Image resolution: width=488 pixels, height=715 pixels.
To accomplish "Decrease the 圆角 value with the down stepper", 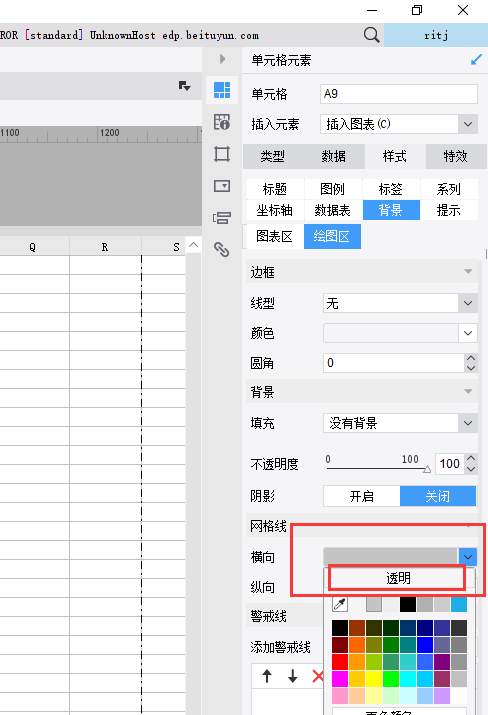I will 471,368.
